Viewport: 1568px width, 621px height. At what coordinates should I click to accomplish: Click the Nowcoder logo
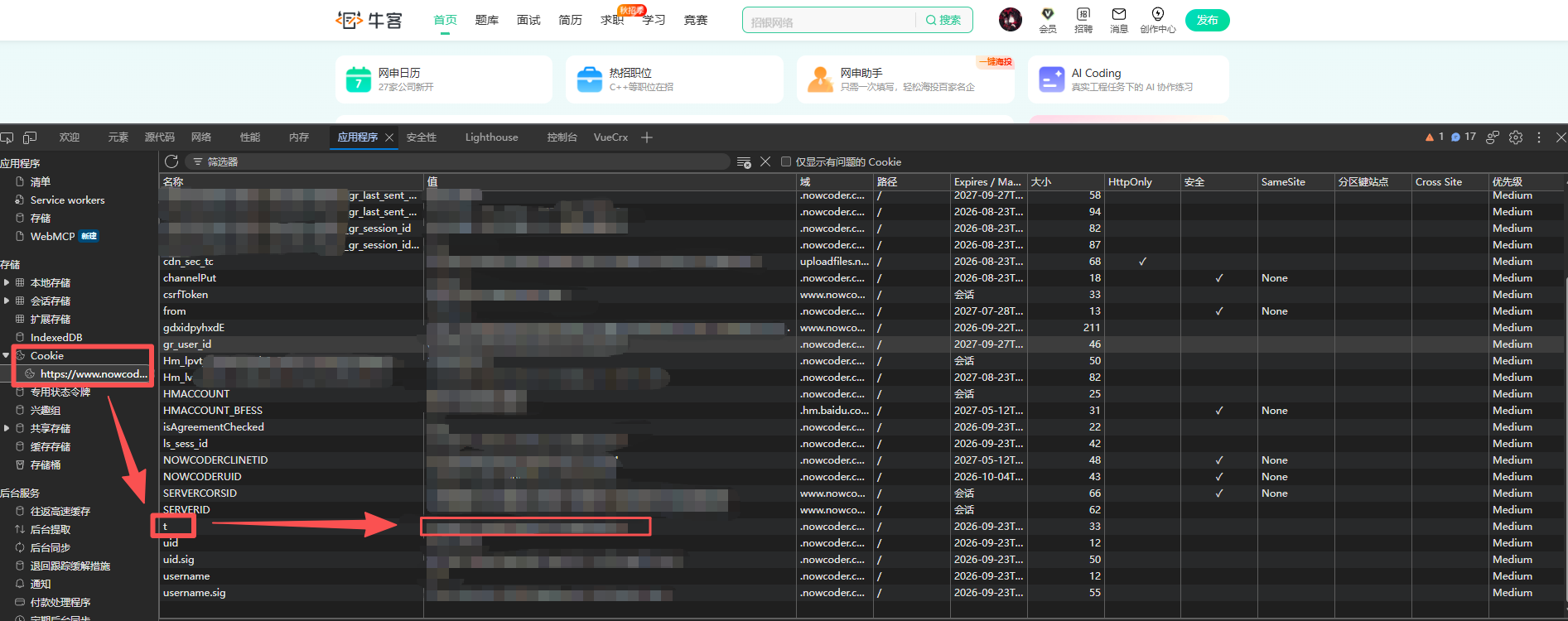click(x=369, y=20)
